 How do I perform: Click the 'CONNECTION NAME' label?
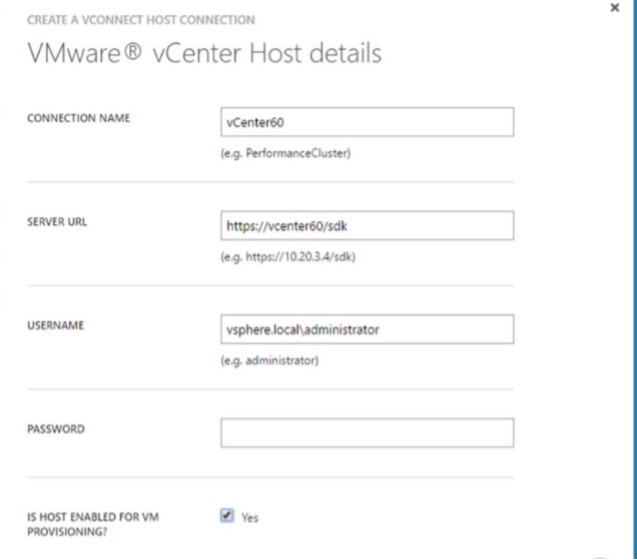click(78, 118)
